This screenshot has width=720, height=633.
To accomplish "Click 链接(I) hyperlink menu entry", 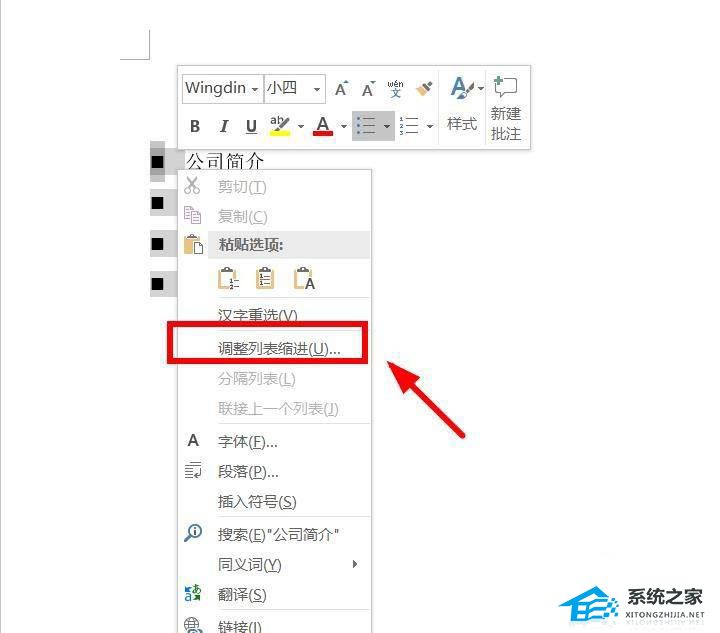I will pos(275,625).
